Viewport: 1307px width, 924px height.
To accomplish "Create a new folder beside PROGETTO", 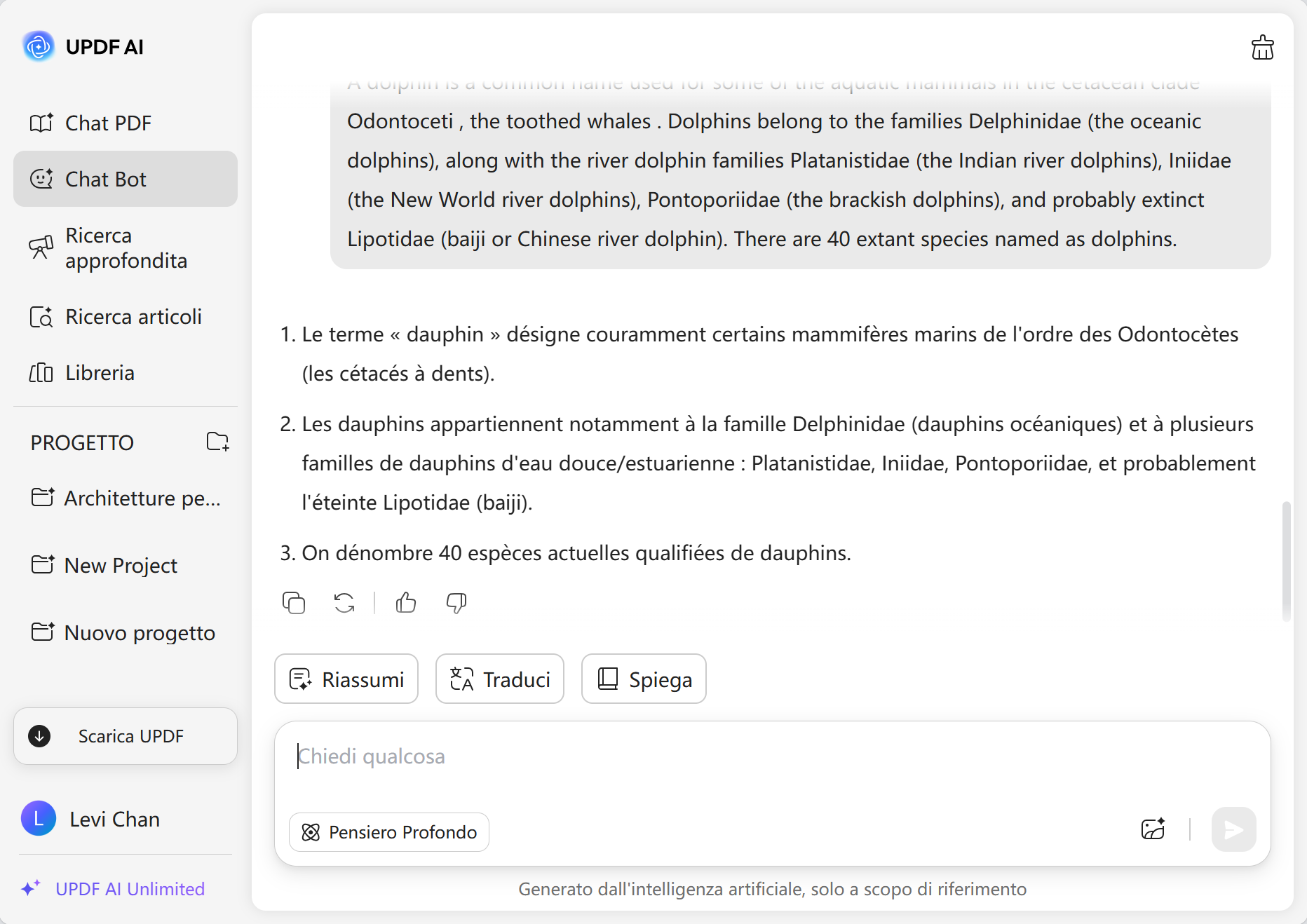I will click(217, 442).
